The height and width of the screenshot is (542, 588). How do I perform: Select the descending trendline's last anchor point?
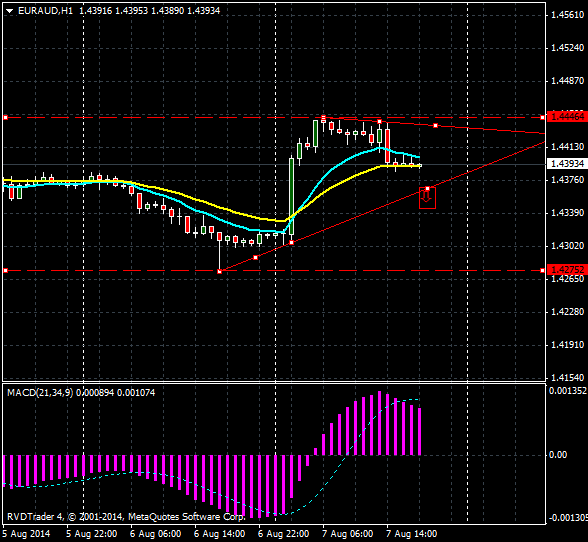pyautogui.click(x=435, y=125)
